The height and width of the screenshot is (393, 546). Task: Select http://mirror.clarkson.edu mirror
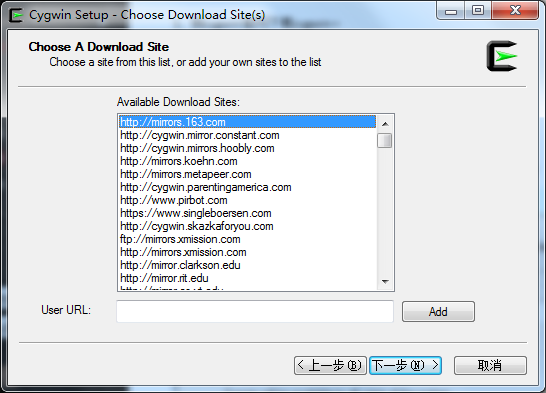(x=247, y=265)
